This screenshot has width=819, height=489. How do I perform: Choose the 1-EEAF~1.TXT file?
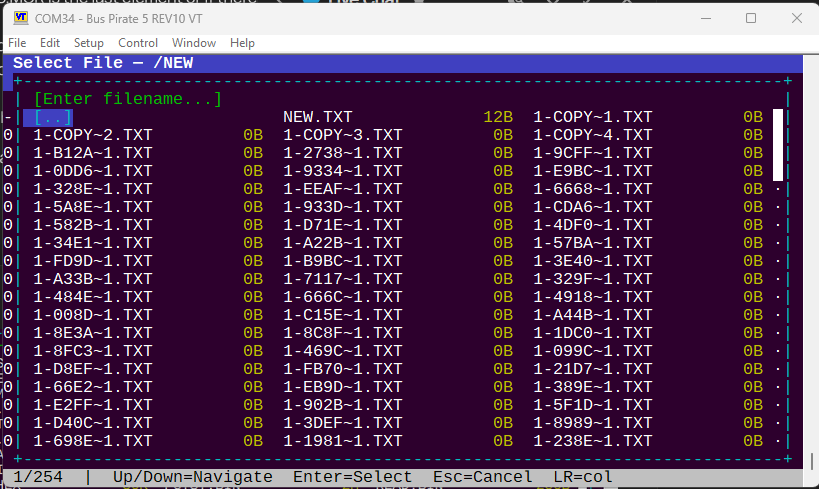(x=342, y=189)
